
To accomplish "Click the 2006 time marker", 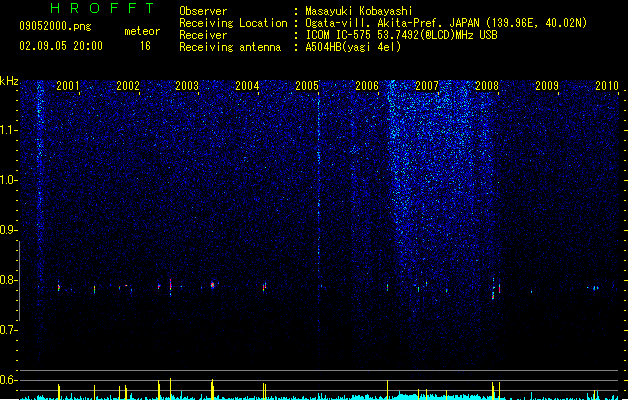I will [367, 86].
